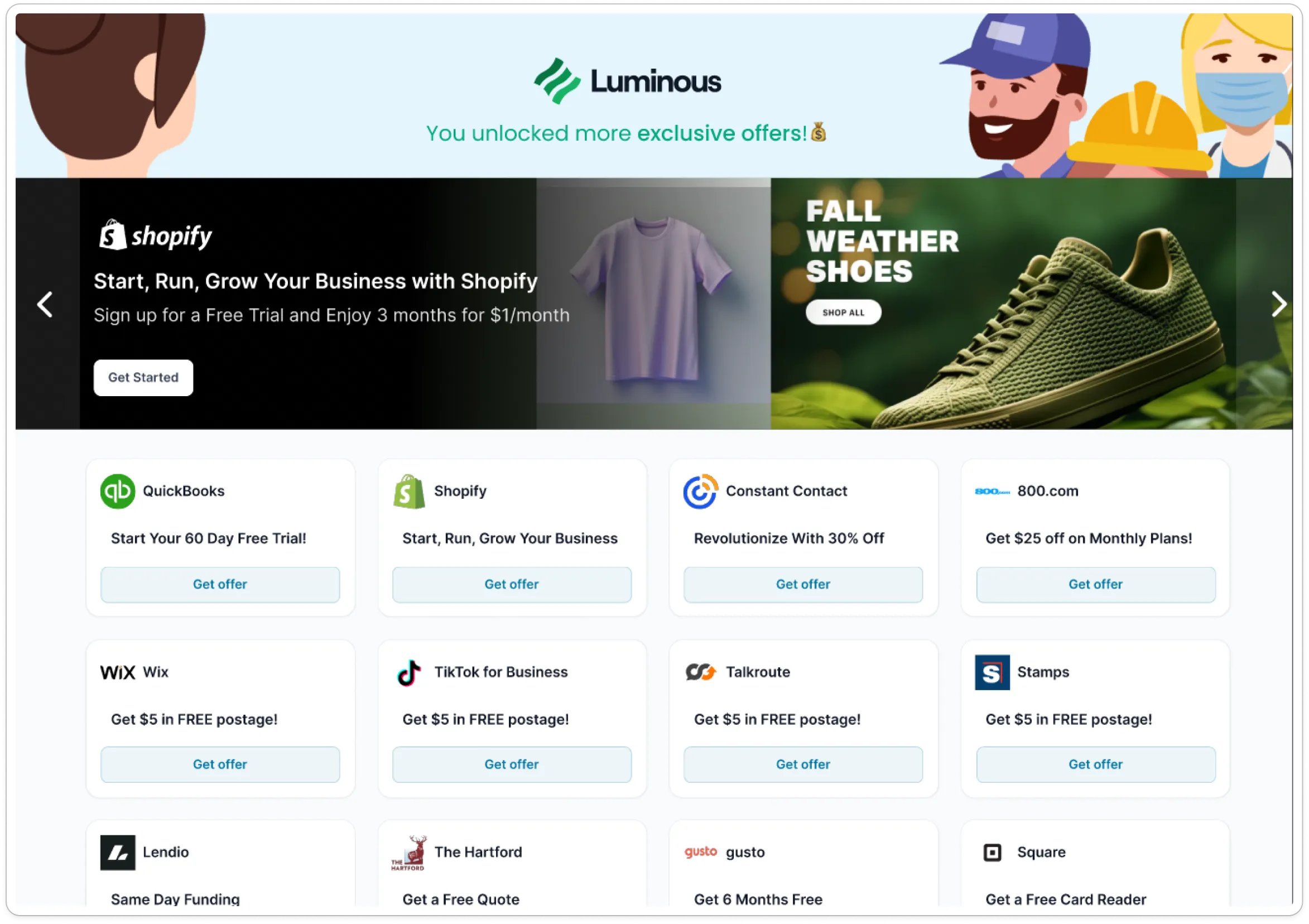Click the 'Lendio' card title

(166, 852)
